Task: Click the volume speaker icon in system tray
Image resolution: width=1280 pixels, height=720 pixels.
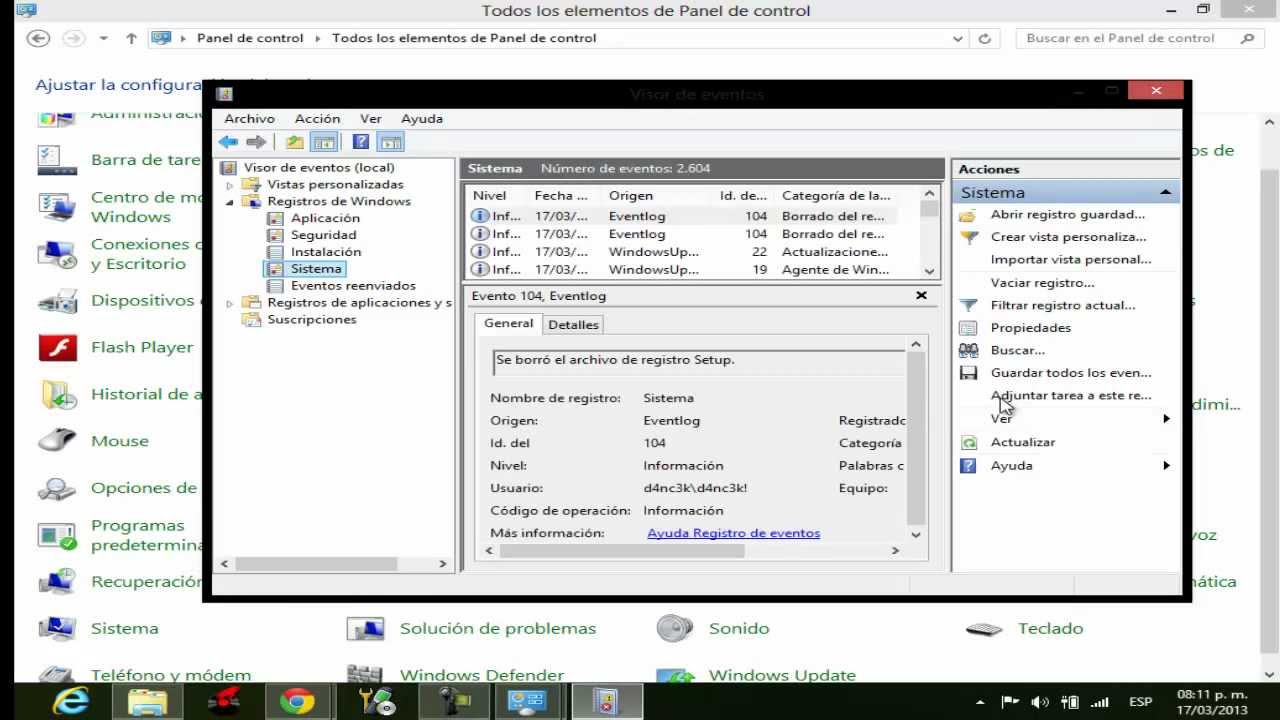Action: [1040, 702]
